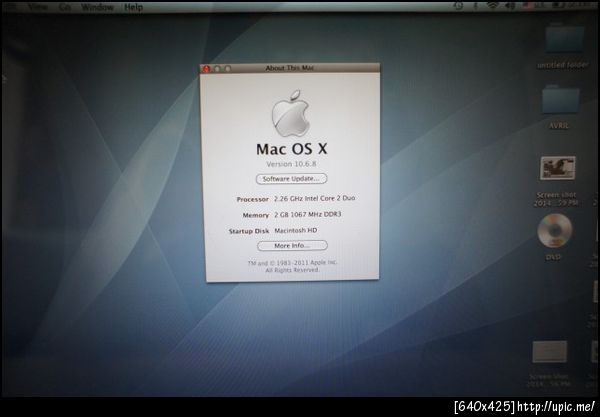Viewport: 600px width, 417px height.
Task: Open the AVRIL folder icon
Action: (x=560, y=99)
